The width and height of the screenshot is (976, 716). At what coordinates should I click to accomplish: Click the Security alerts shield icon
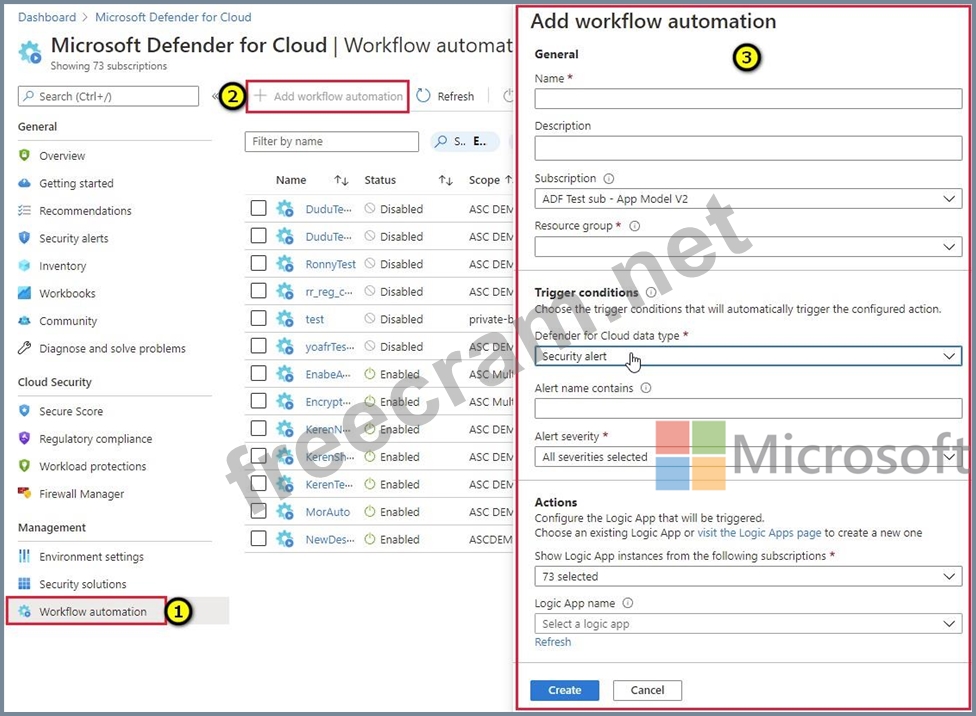tap(24, 238)
